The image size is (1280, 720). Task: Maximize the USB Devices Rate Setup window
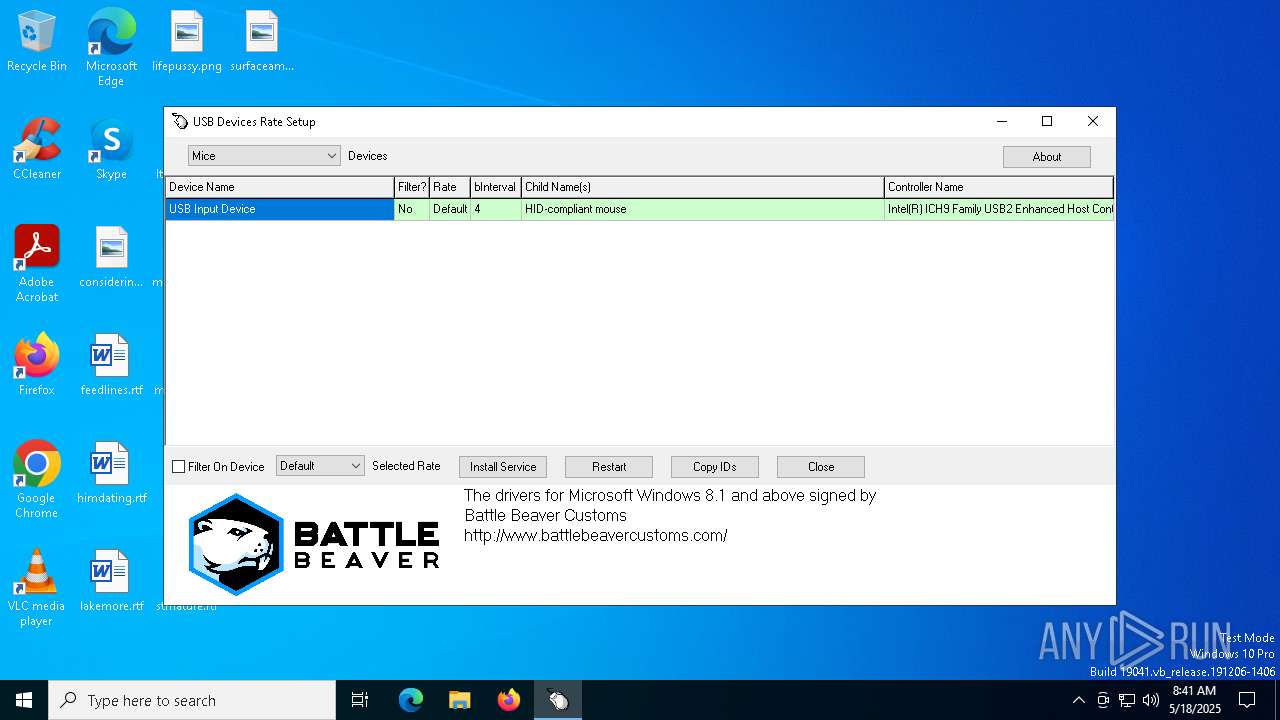click(x=1047, y=121)
